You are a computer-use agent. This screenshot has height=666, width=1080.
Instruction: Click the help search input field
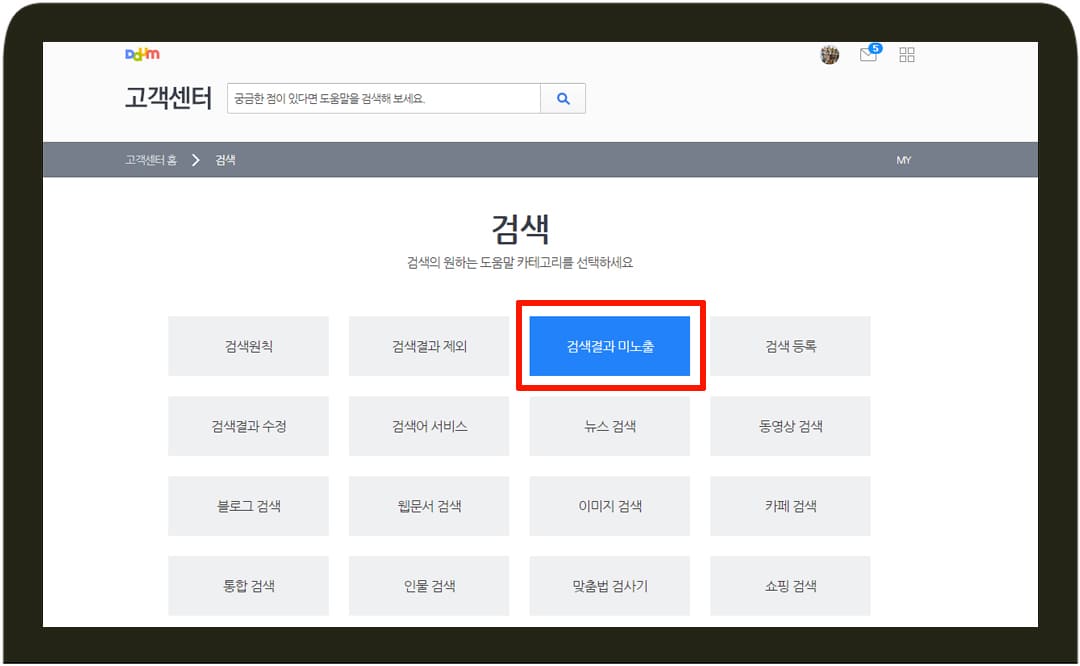[x=385, y=98]
